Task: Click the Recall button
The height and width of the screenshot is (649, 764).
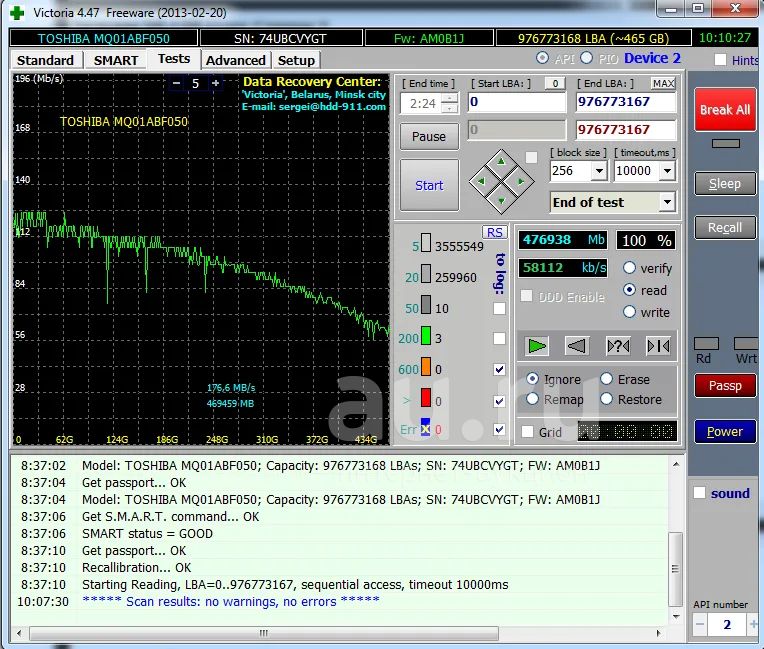Action: tap(725, 228)
